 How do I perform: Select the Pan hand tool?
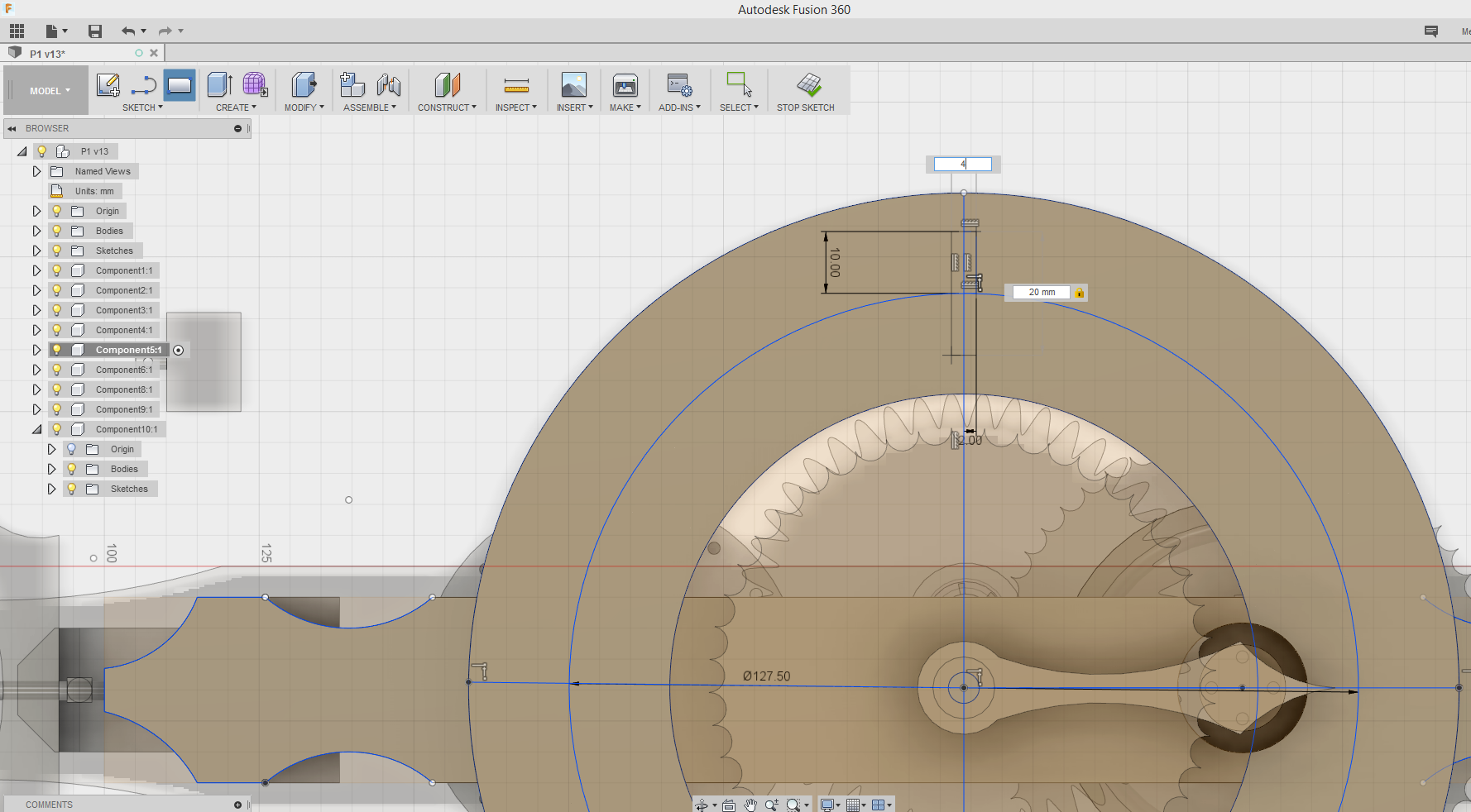(750, 805)
